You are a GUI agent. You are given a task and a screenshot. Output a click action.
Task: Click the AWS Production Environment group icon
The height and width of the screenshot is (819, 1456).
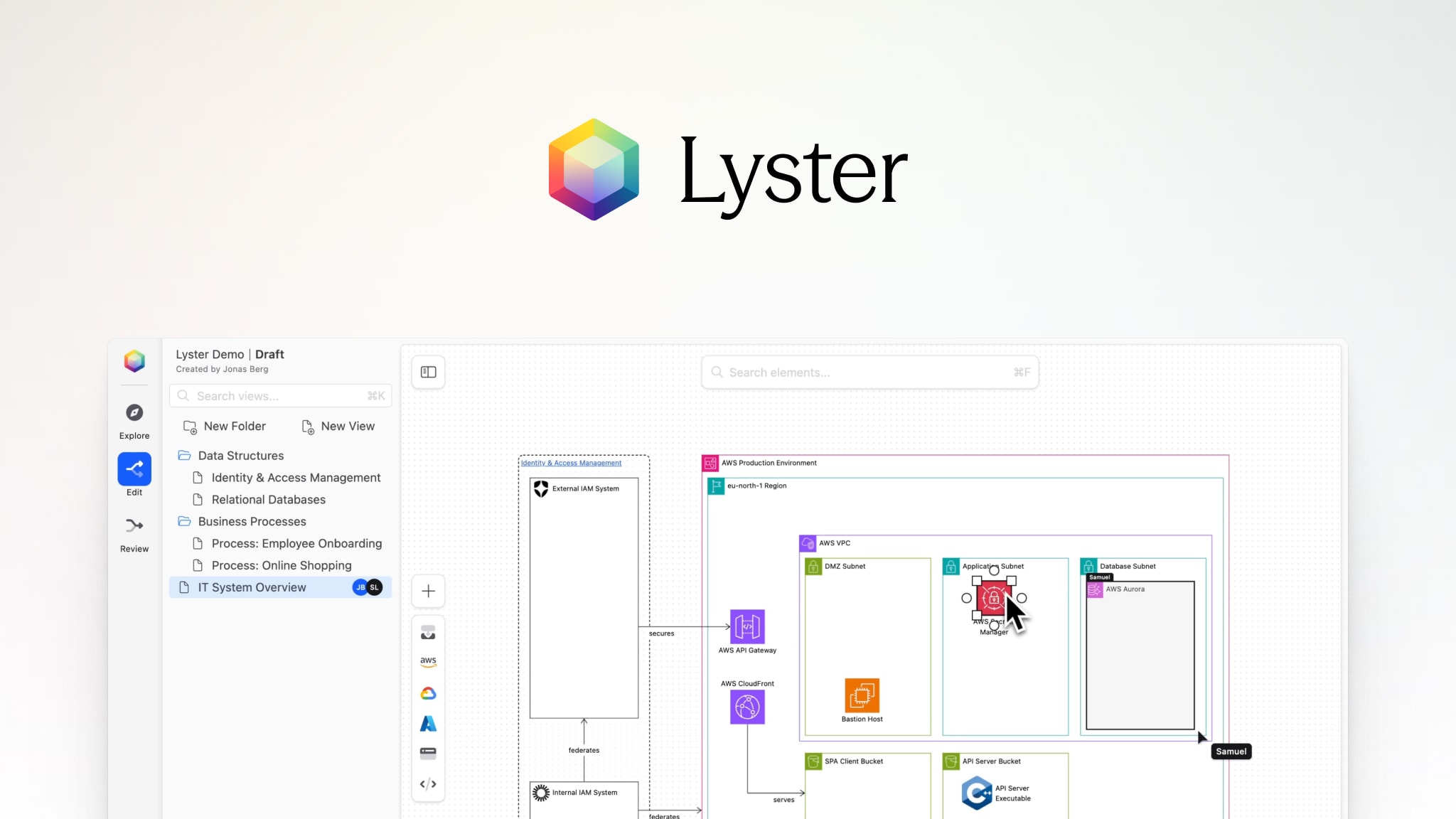click(x=710, y=464)
